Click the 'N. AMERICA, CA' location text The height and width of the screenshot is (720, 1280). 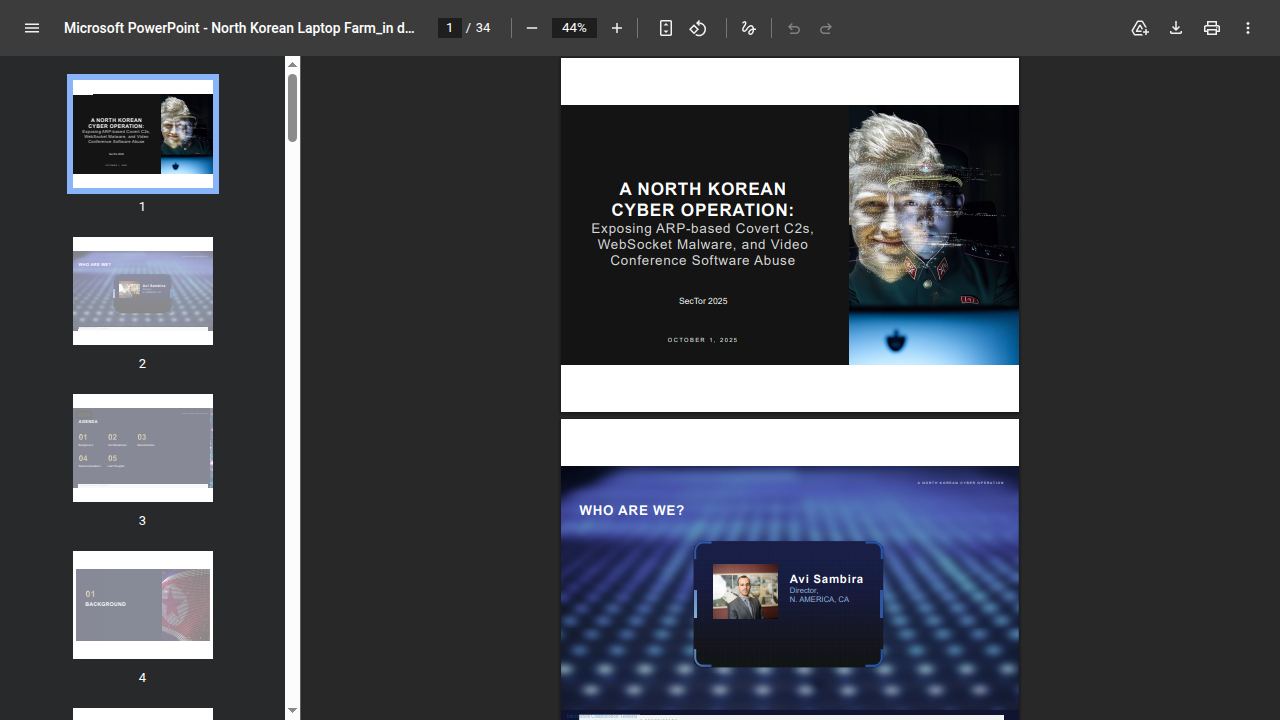819,600
